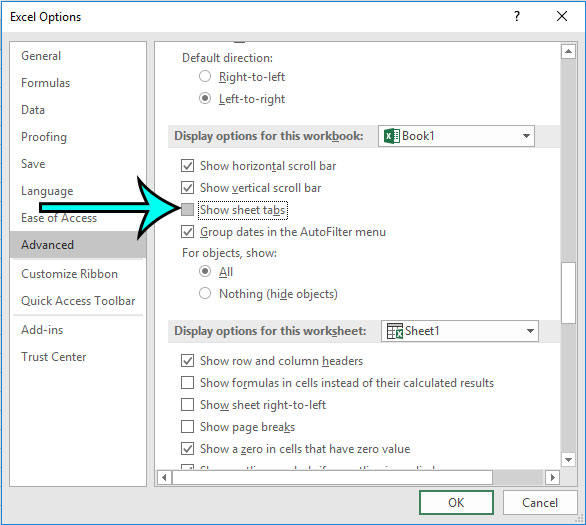Toggle Show row and column headers
586x525 pixels.
[x=187, y=361]
